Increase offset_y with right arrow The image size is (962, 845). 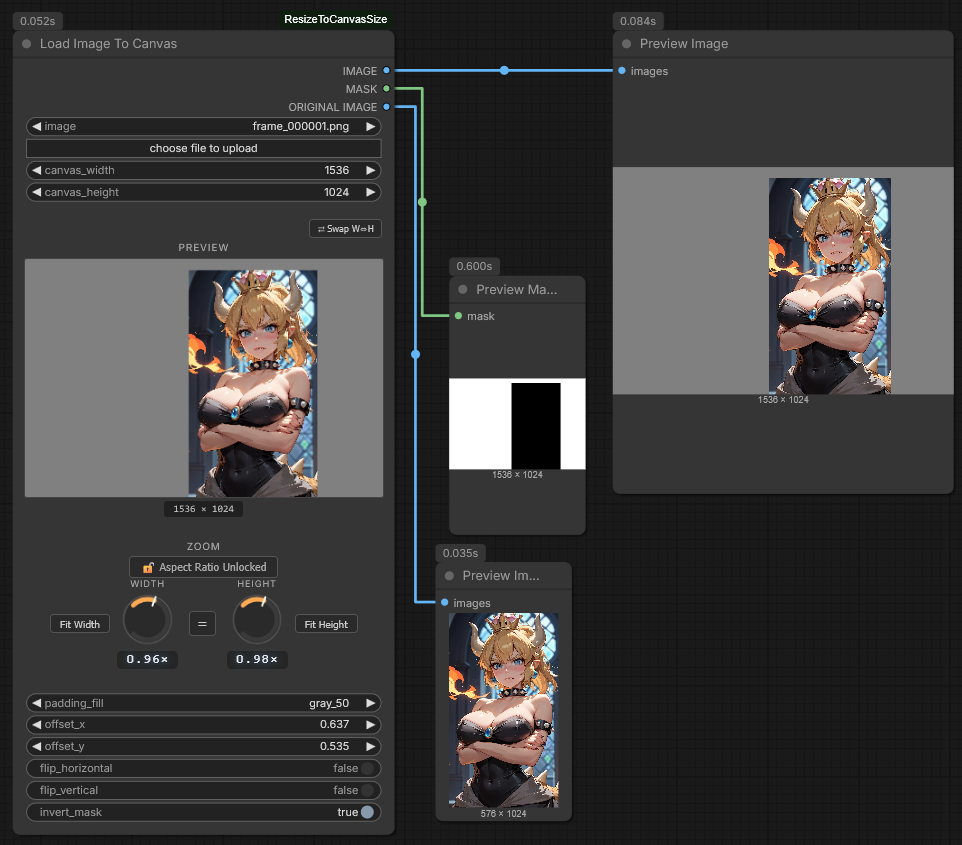point(370,746)
